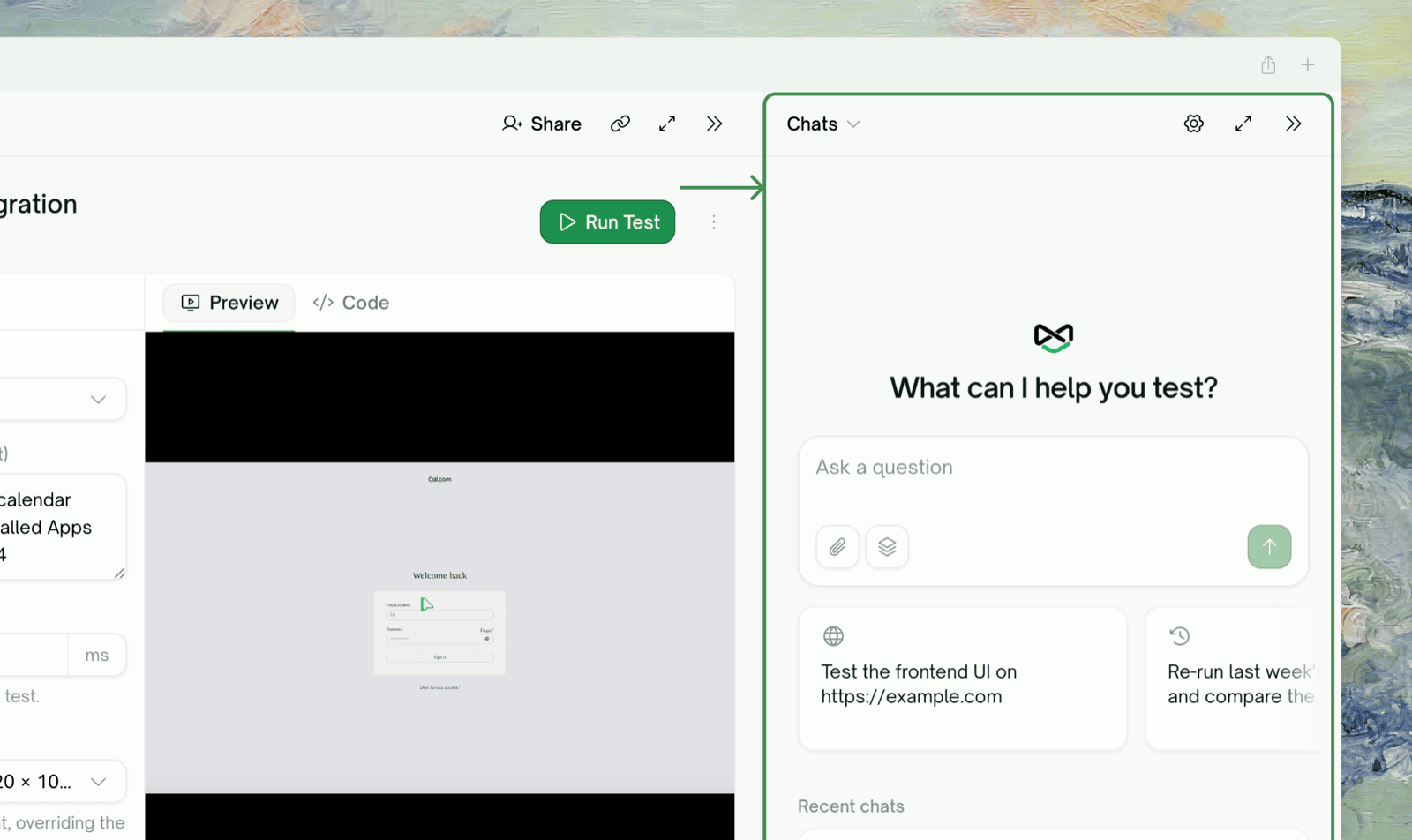Click the text area containing 'calendar'

coord(62,527)
